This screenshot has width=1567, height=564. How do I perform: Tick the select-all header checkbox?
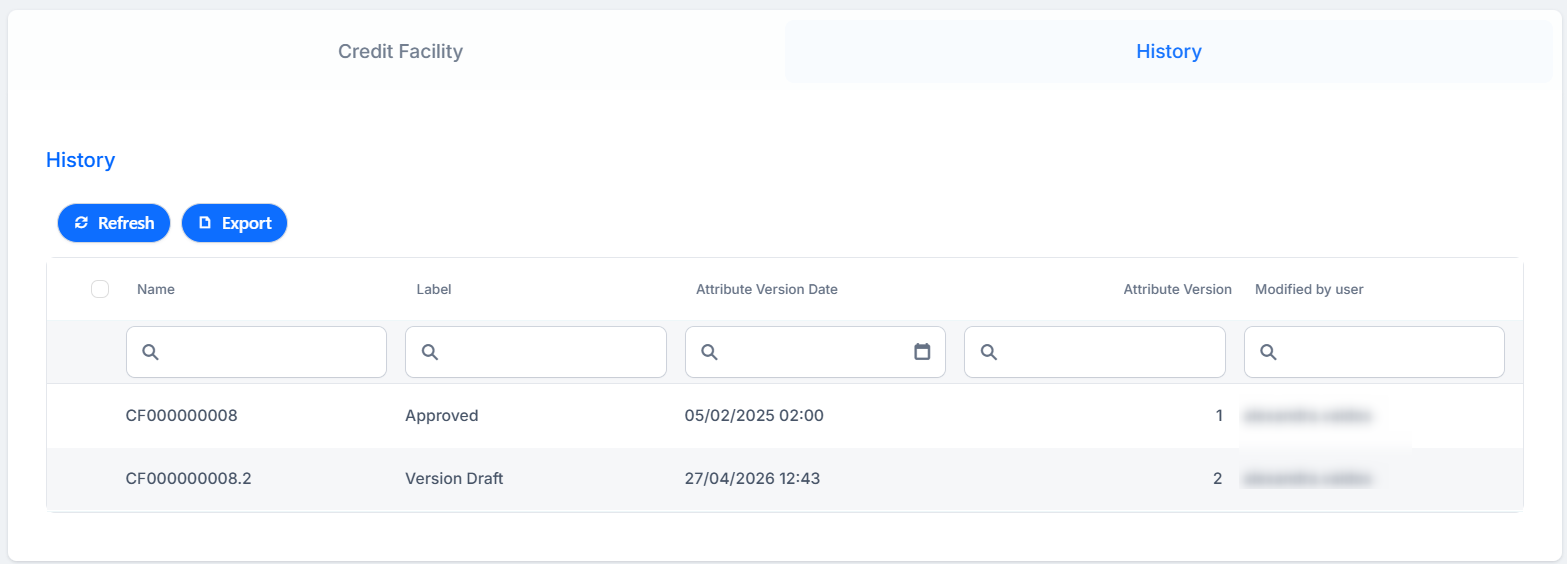coord(100,289)
